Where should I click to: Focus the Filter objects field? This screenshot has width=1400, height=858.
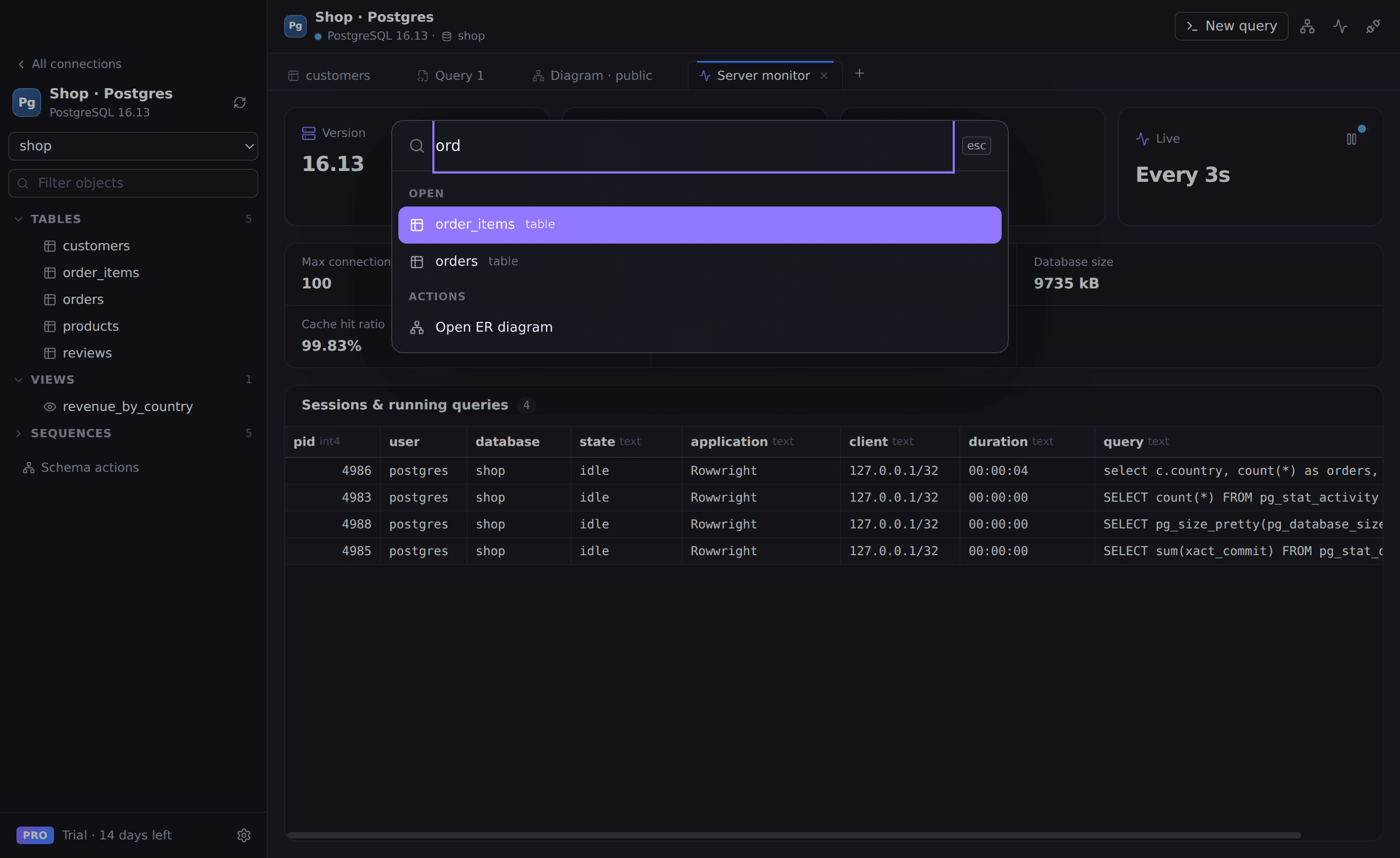[133, 183]
